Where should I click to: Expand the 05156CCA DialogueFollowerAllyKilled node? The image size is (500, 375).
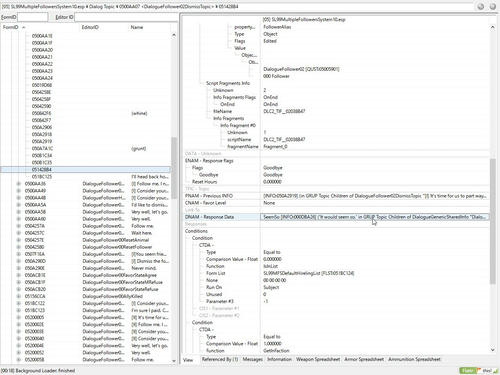pyautogui.click(x=19, y=296)
